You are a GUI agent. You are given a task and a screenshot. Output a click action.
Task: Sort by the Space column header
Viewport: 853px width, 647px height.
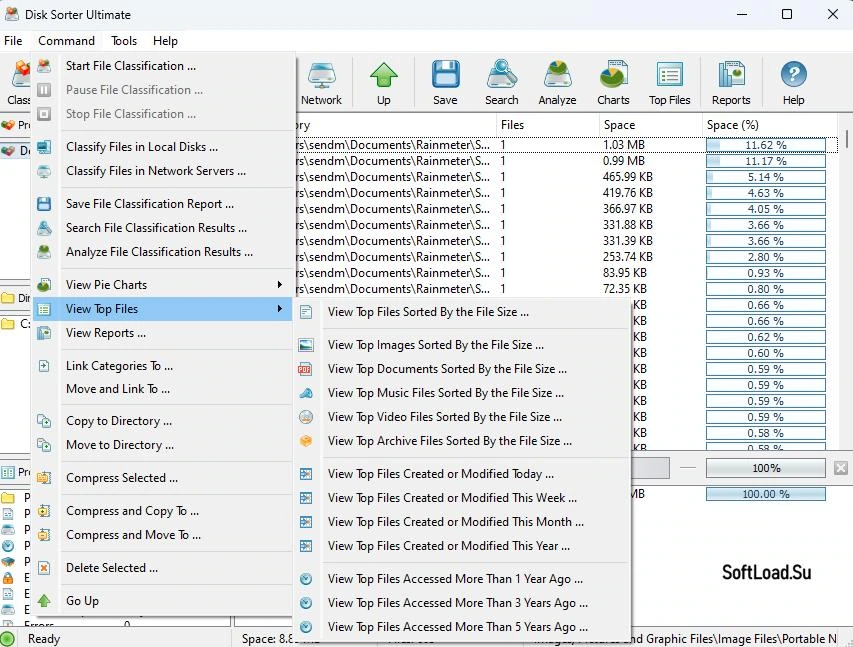(650, 125)
